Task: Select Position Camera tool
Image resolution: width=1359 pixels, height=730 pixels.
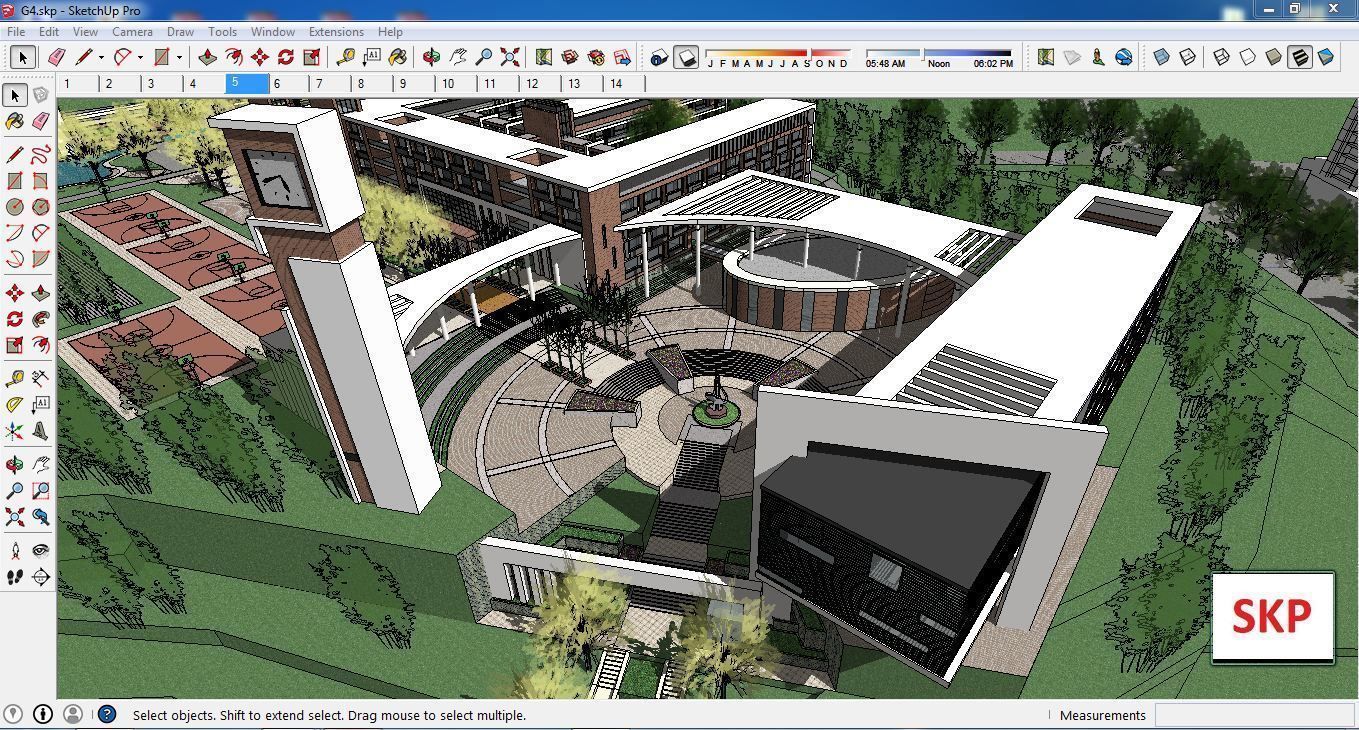Action: 14,551
